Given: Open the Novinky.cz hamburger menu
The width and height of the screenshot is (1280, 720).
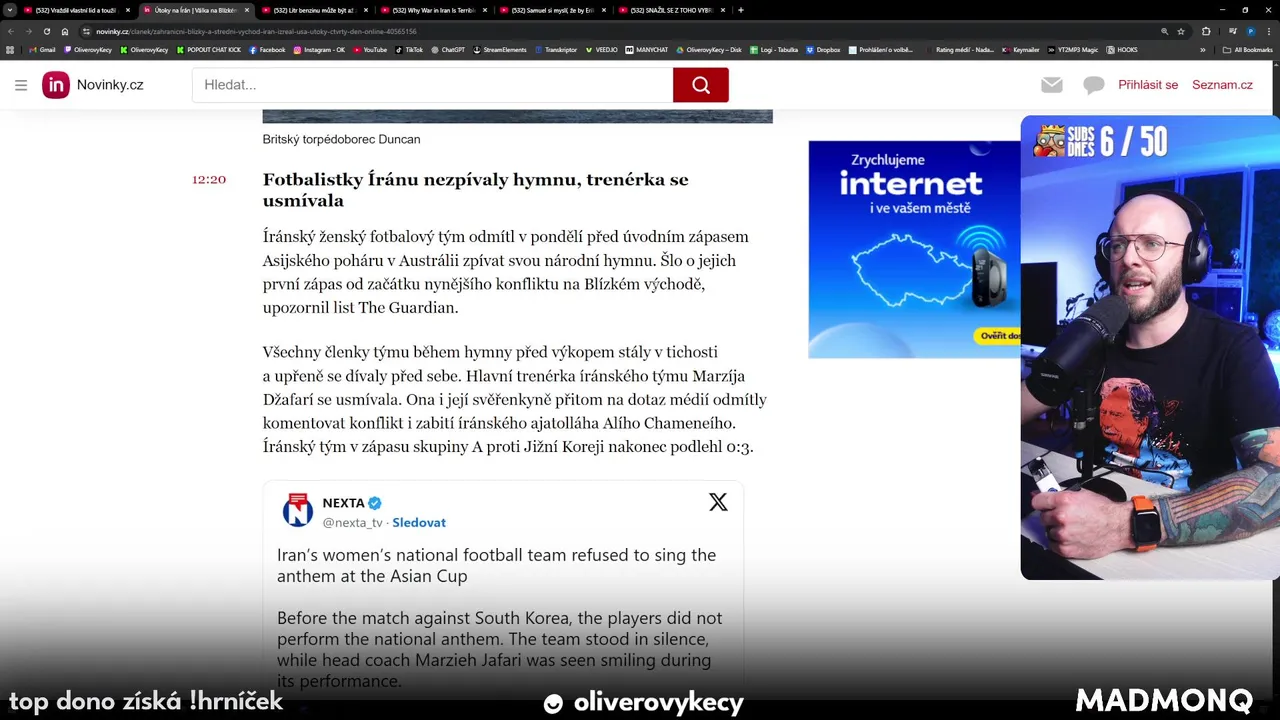Looking at the screenshot, I should point(21,85).
